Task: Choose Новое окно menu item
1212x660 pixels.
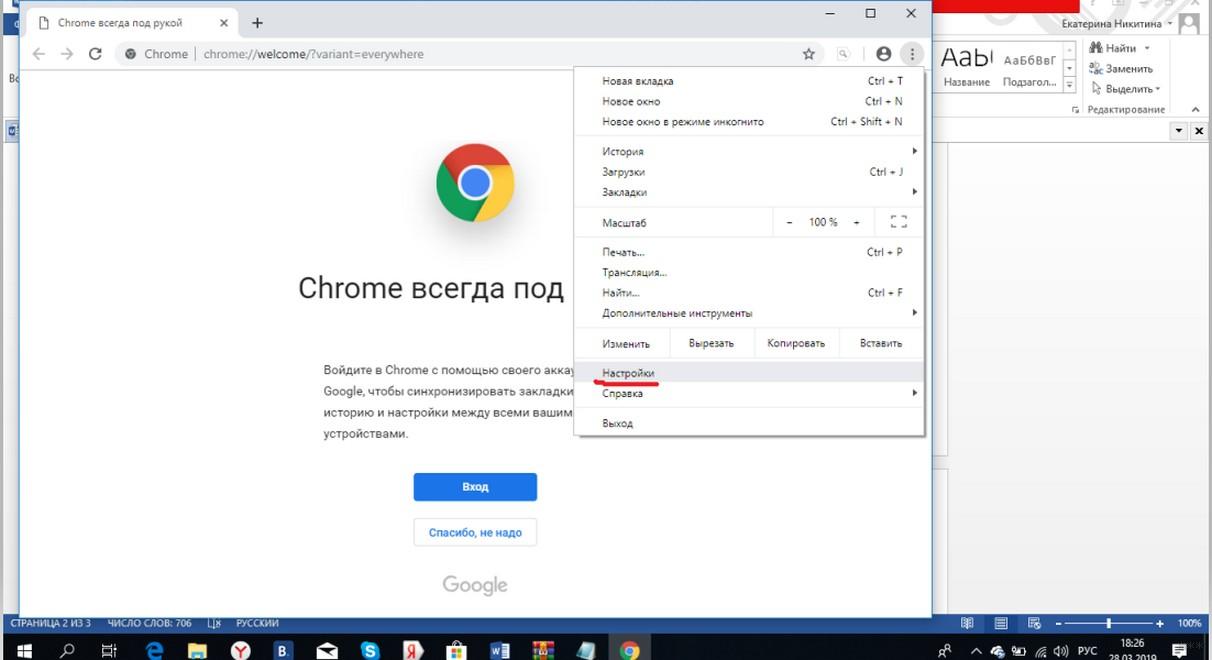Action: click(749, 101)
